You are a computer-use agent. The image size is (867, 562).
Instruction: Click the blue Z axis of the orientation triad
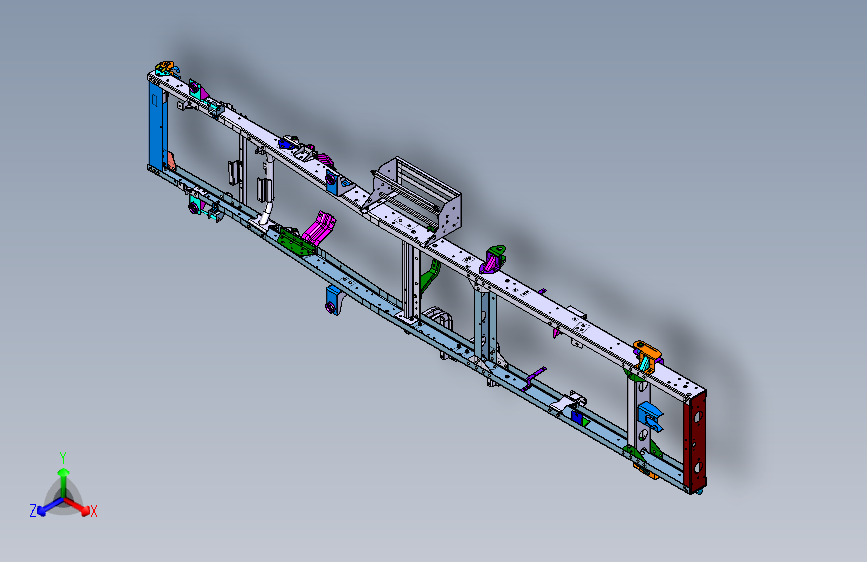click(x=50, y=507)
